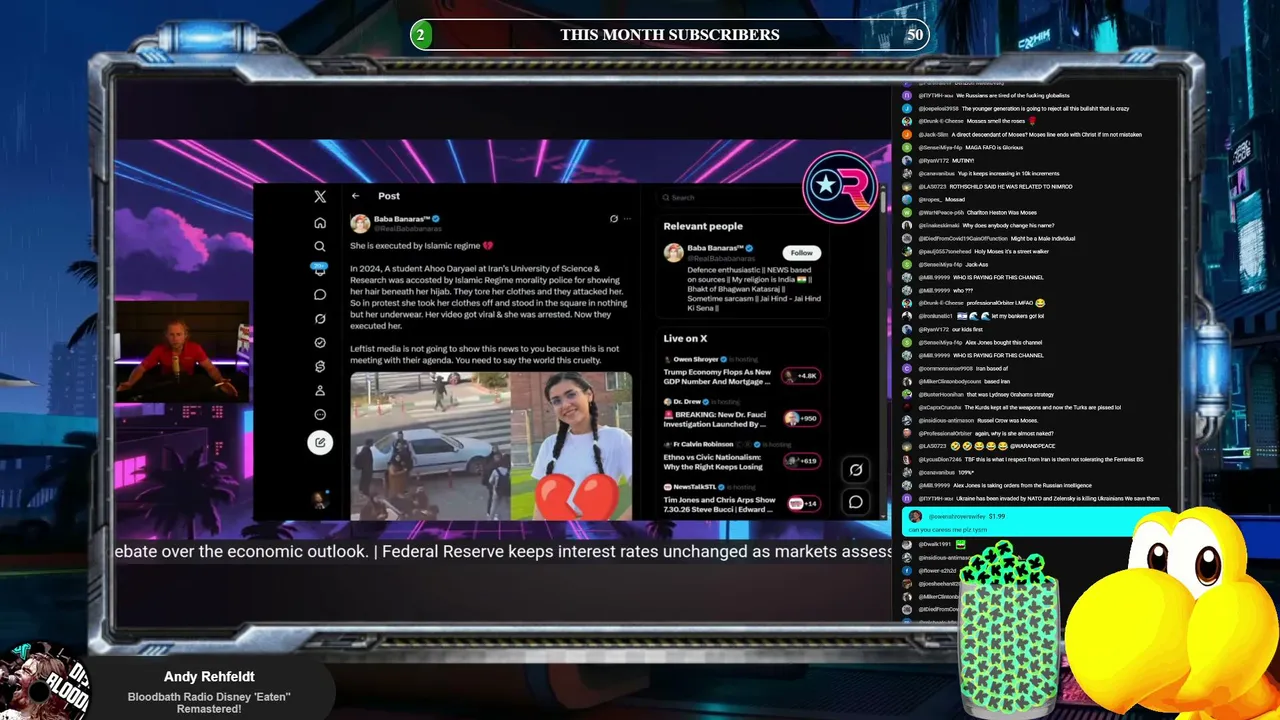Open the Home feed icon

tap(320, 222)
